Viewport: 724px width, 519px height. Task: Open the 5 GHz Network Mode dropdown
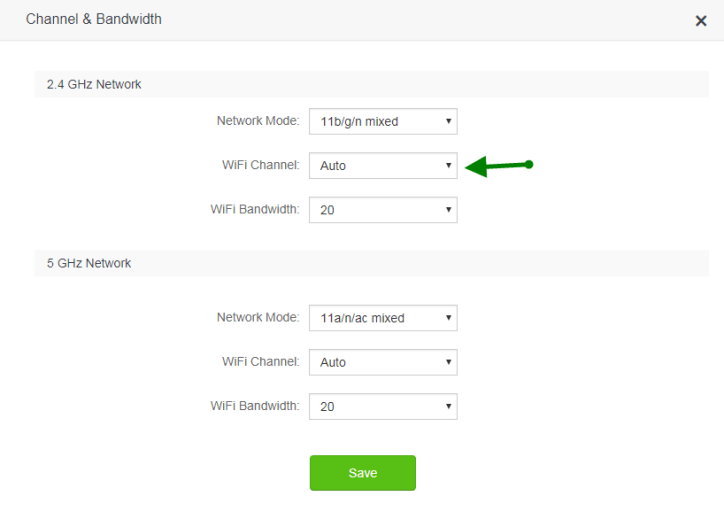point(383,319)
